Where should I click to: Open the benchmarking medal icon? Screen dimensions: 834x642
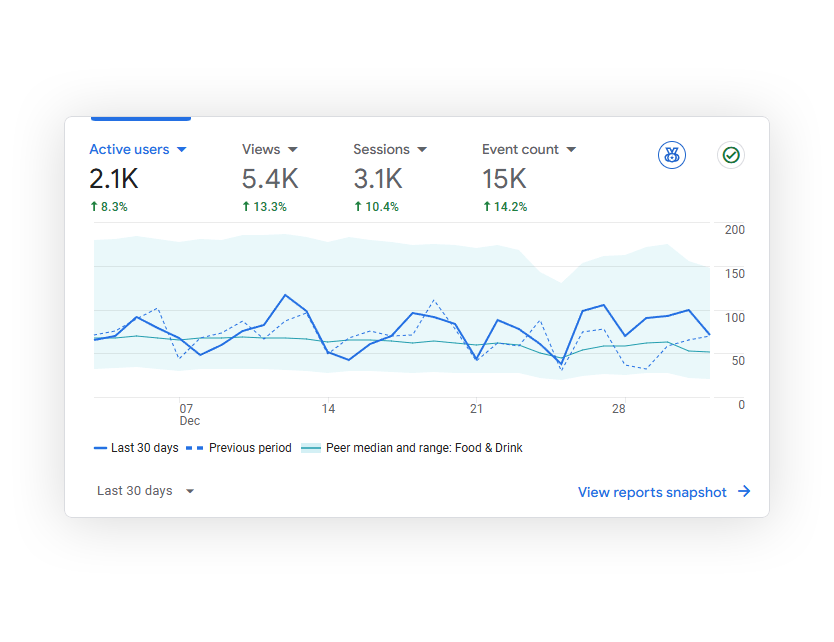click(671, 155)
